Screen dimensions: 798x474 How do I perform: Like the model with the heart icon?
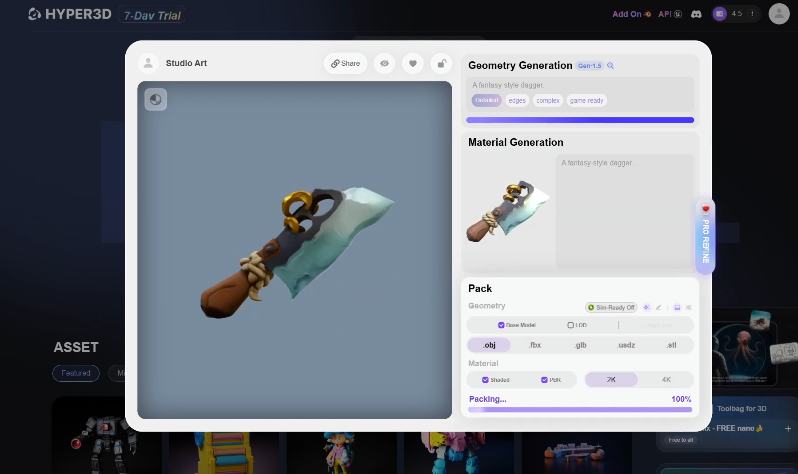click(413, 64)
